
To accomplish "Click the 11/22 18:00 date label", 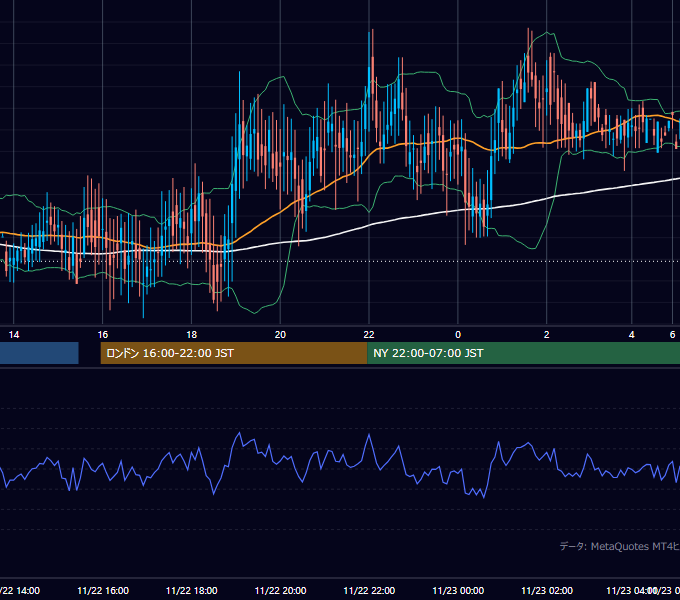I will tap(192, 591).
